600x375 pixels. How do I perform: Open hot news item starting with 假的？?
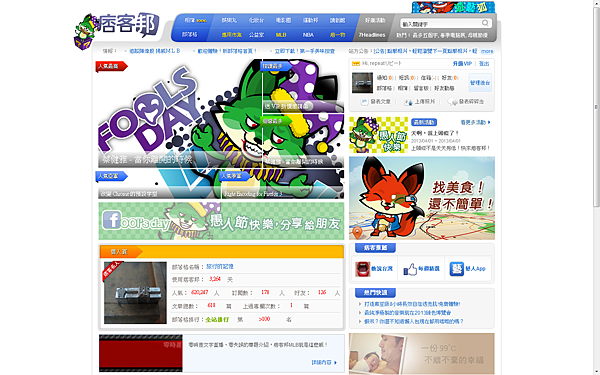click(x=413, y=321)
